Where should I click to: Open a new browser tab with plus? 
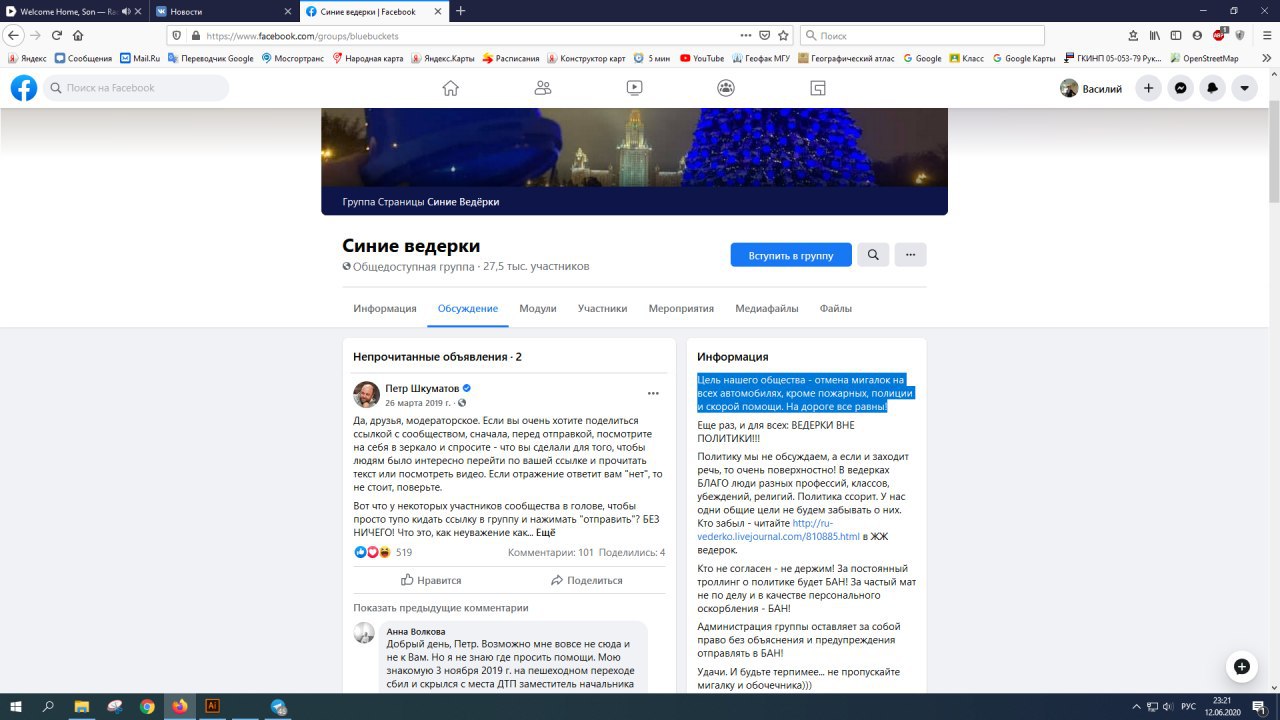[x=460, y=11]
